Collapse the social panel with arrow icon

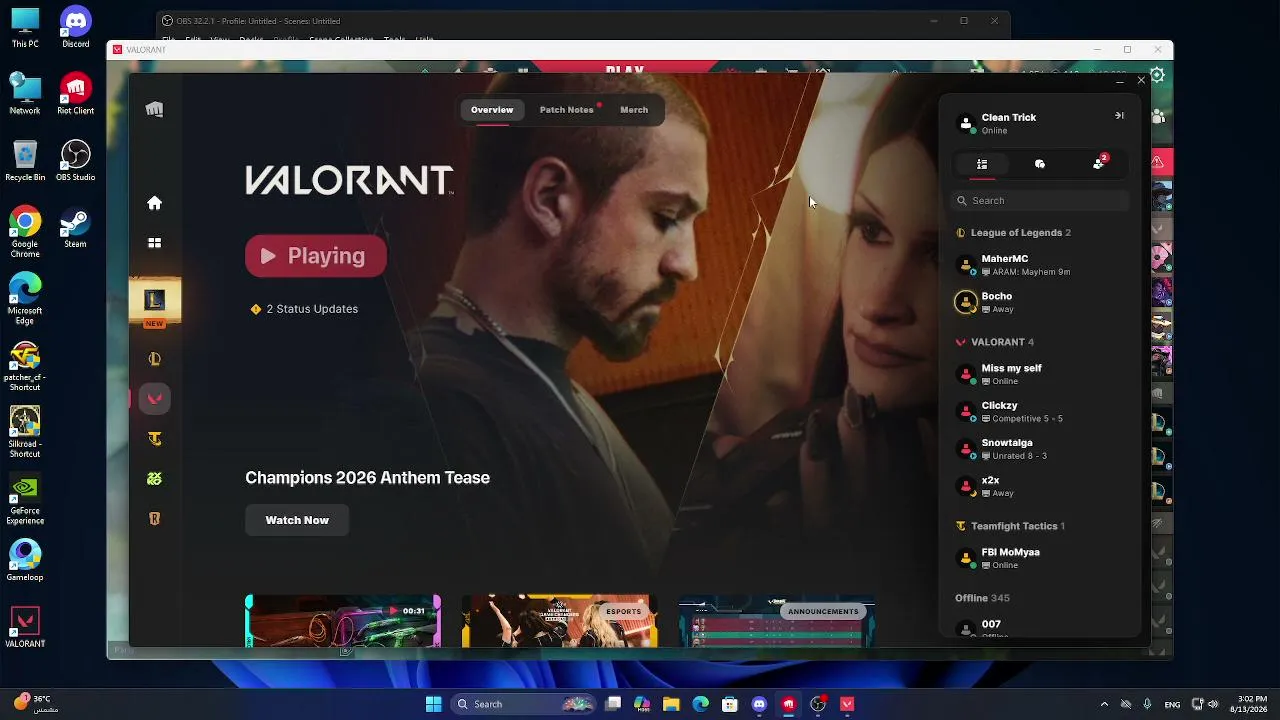(1119, 116)
